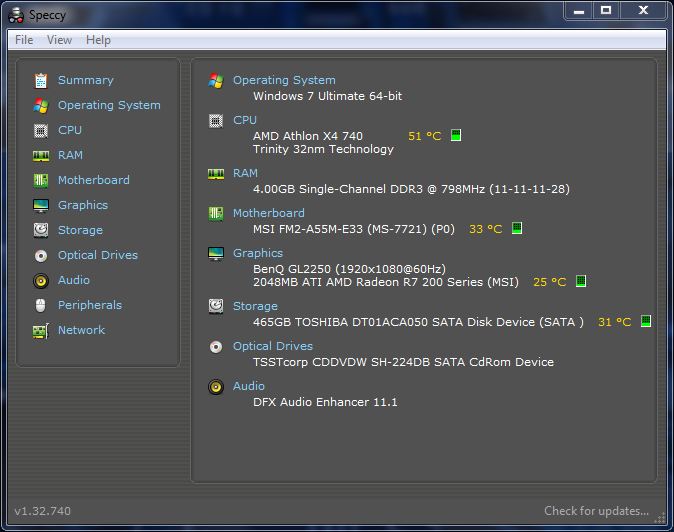
Task: Click the Summary clipboard icon in sidebar
Action: [x=41, y=80]
